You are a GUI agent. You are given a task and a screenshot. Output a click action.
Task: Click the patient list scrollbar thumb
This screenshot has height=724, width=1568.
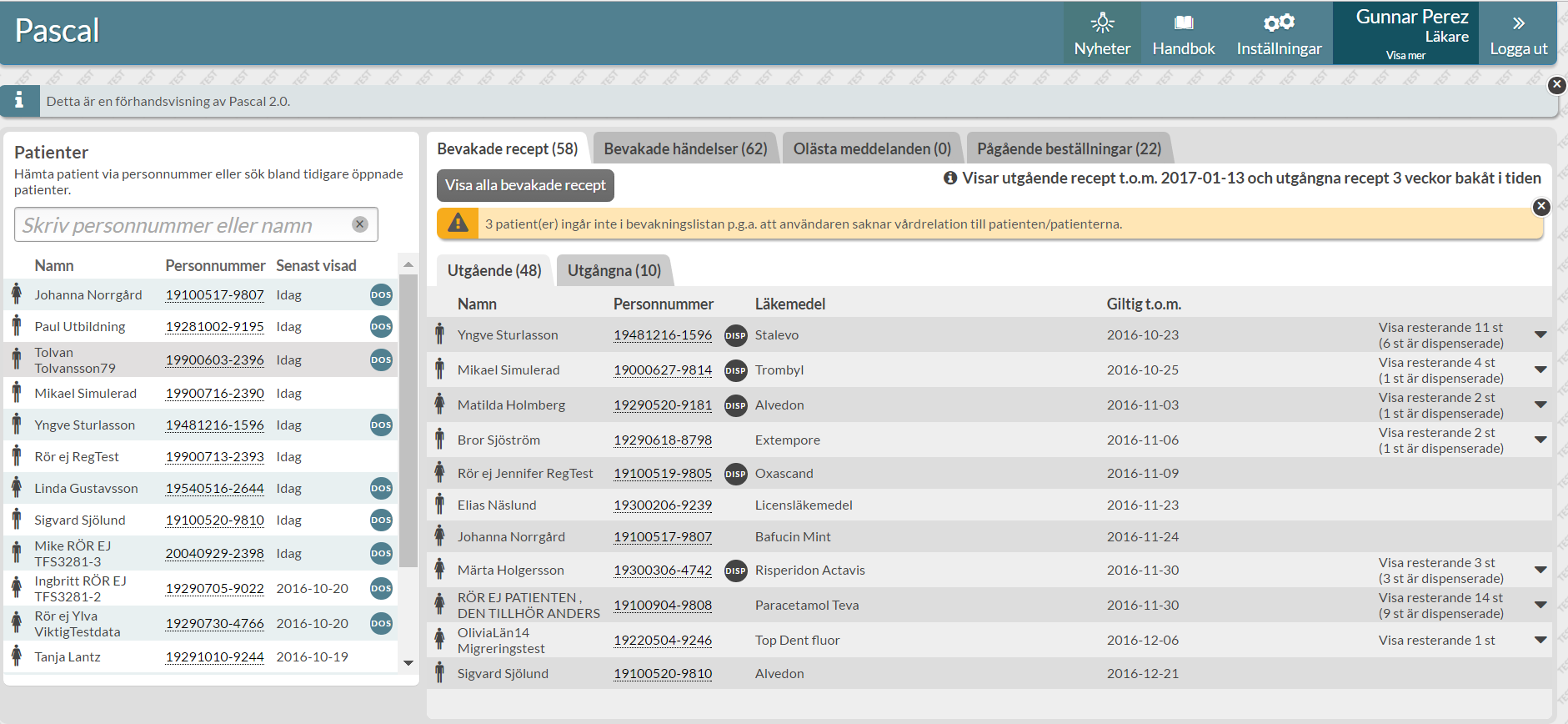click(408, 420)
